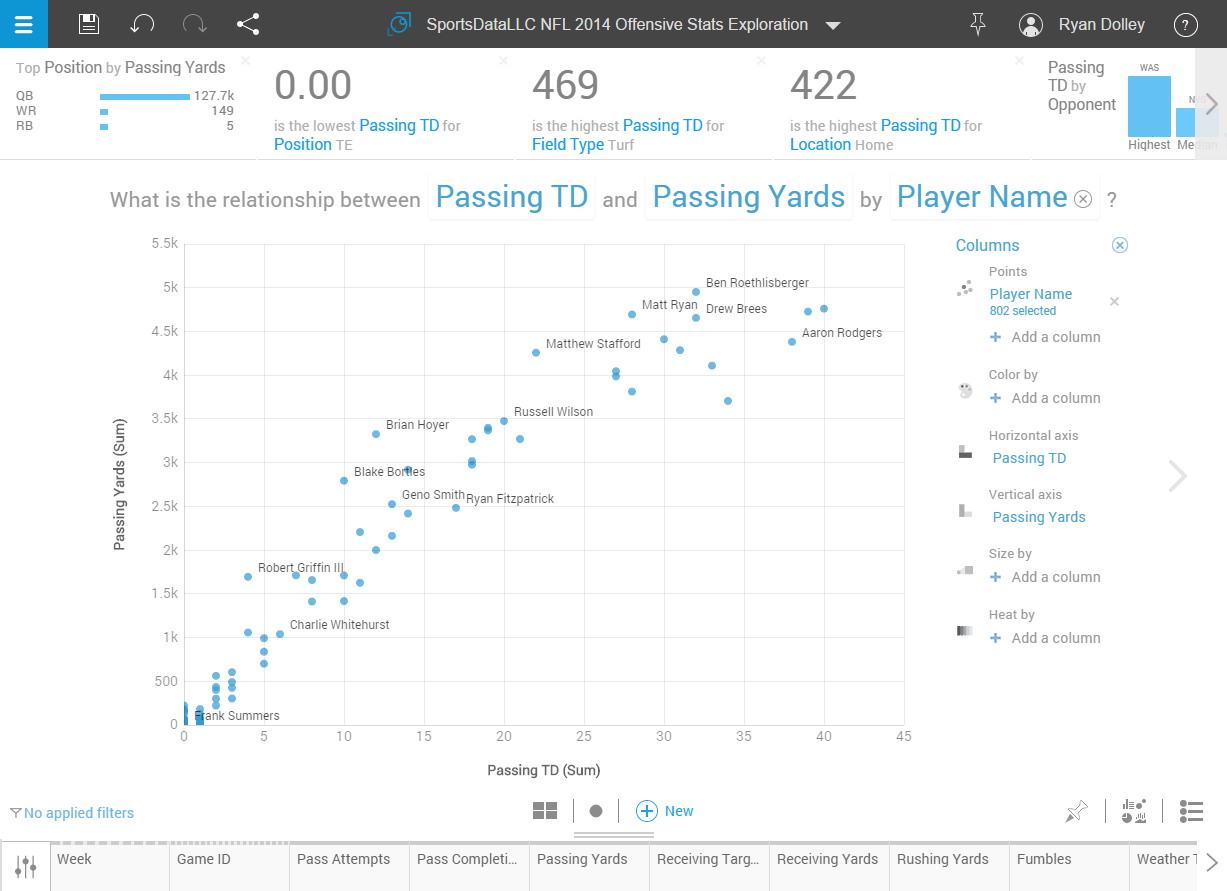Click the Redo icon

(196, 24)
